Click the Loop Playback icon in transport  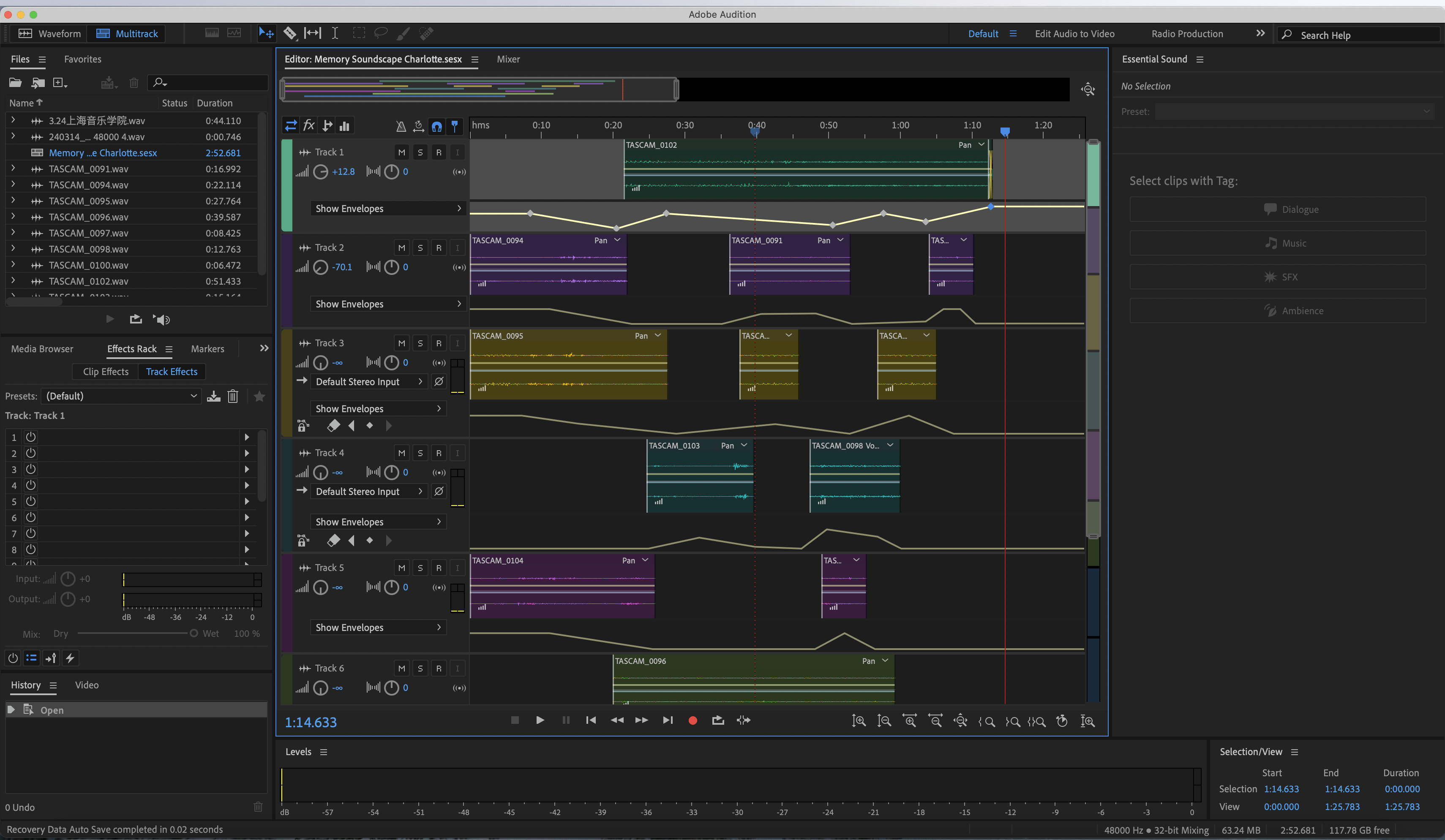(718, 721)
